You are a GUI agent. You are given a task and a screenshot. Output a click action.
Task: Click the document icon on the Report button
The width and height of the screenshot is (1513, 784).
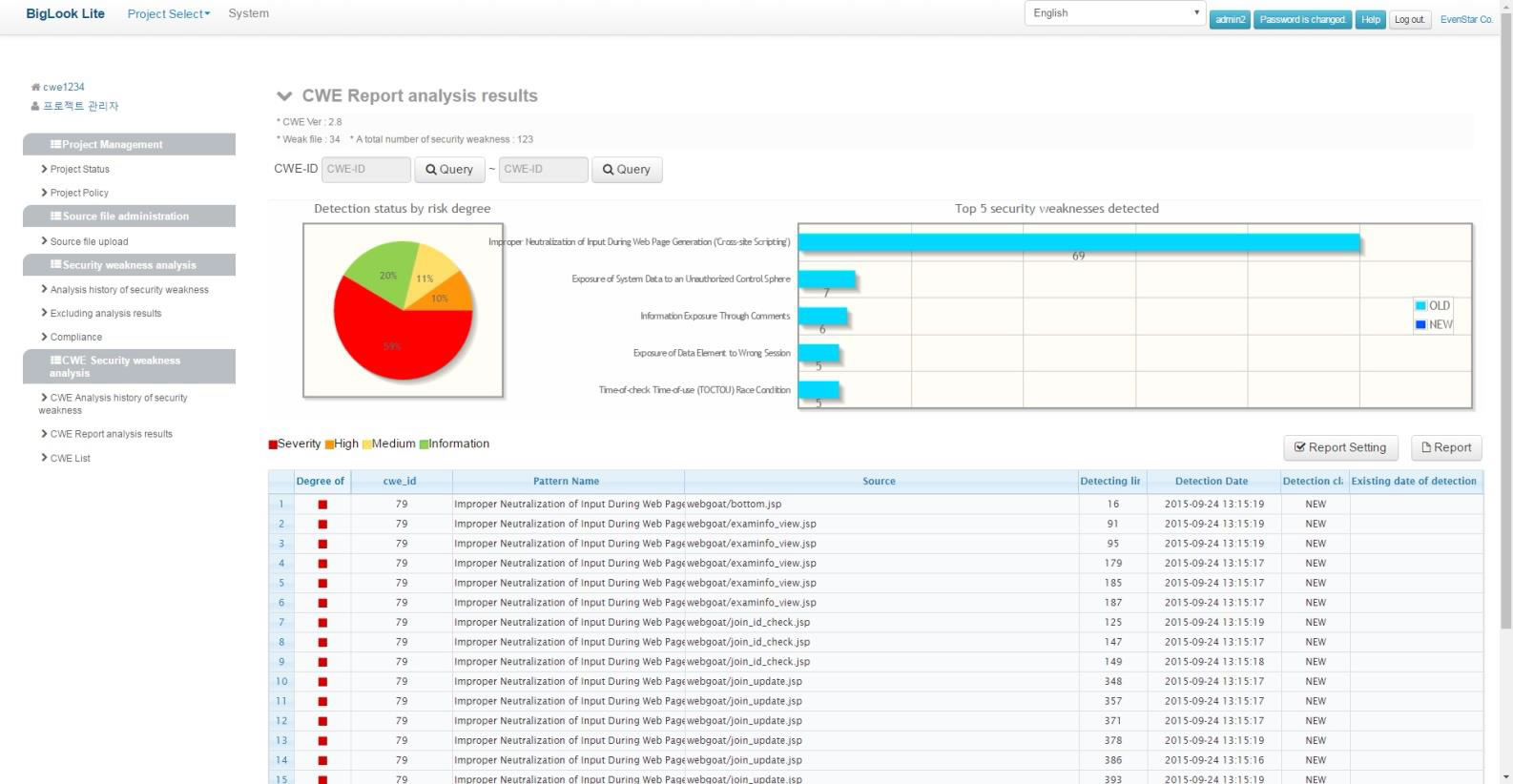pyautogui.click(x=1426, y=447)
